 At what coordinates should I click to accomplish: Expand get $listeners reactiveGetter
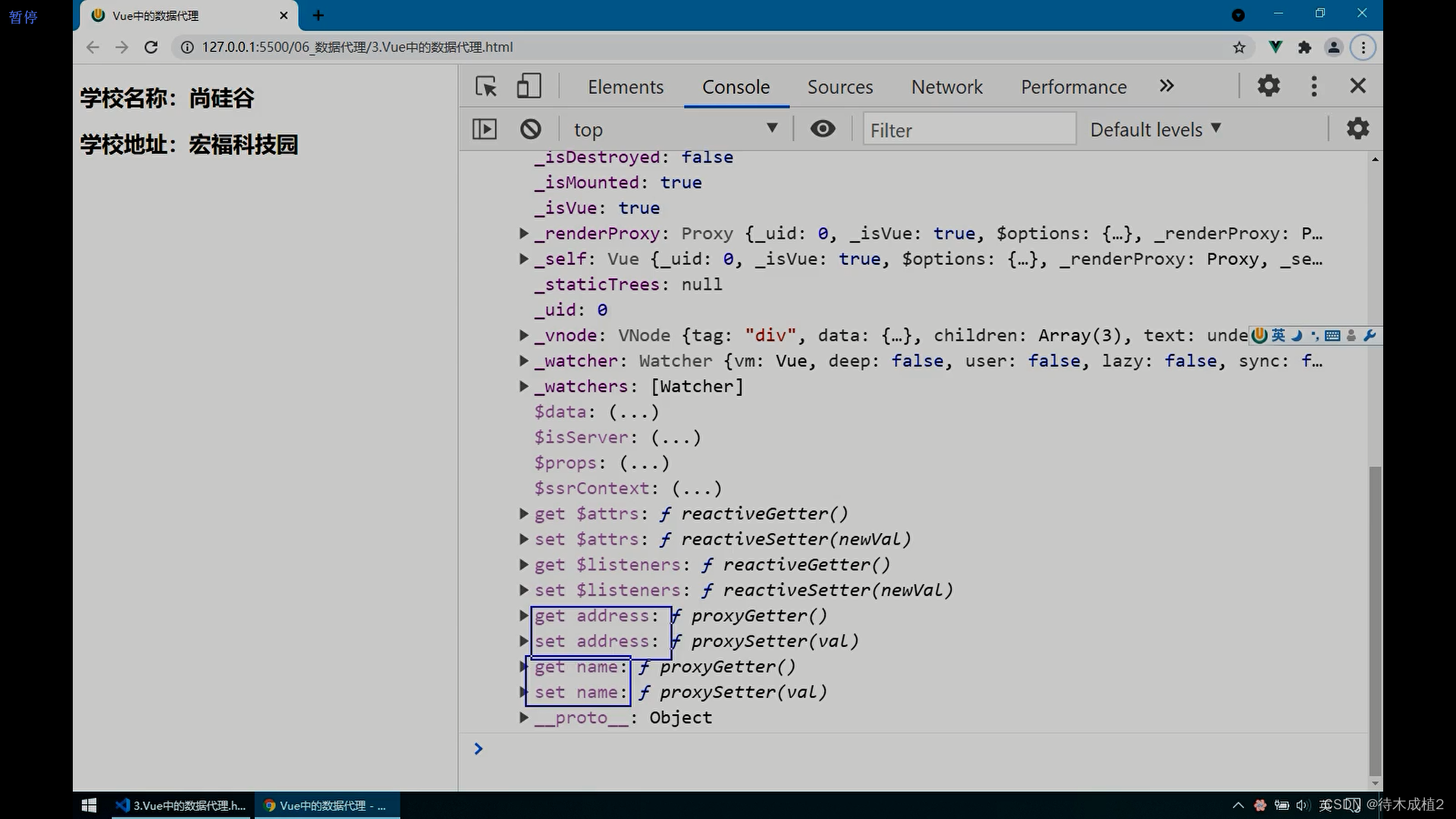click(523, 565)
